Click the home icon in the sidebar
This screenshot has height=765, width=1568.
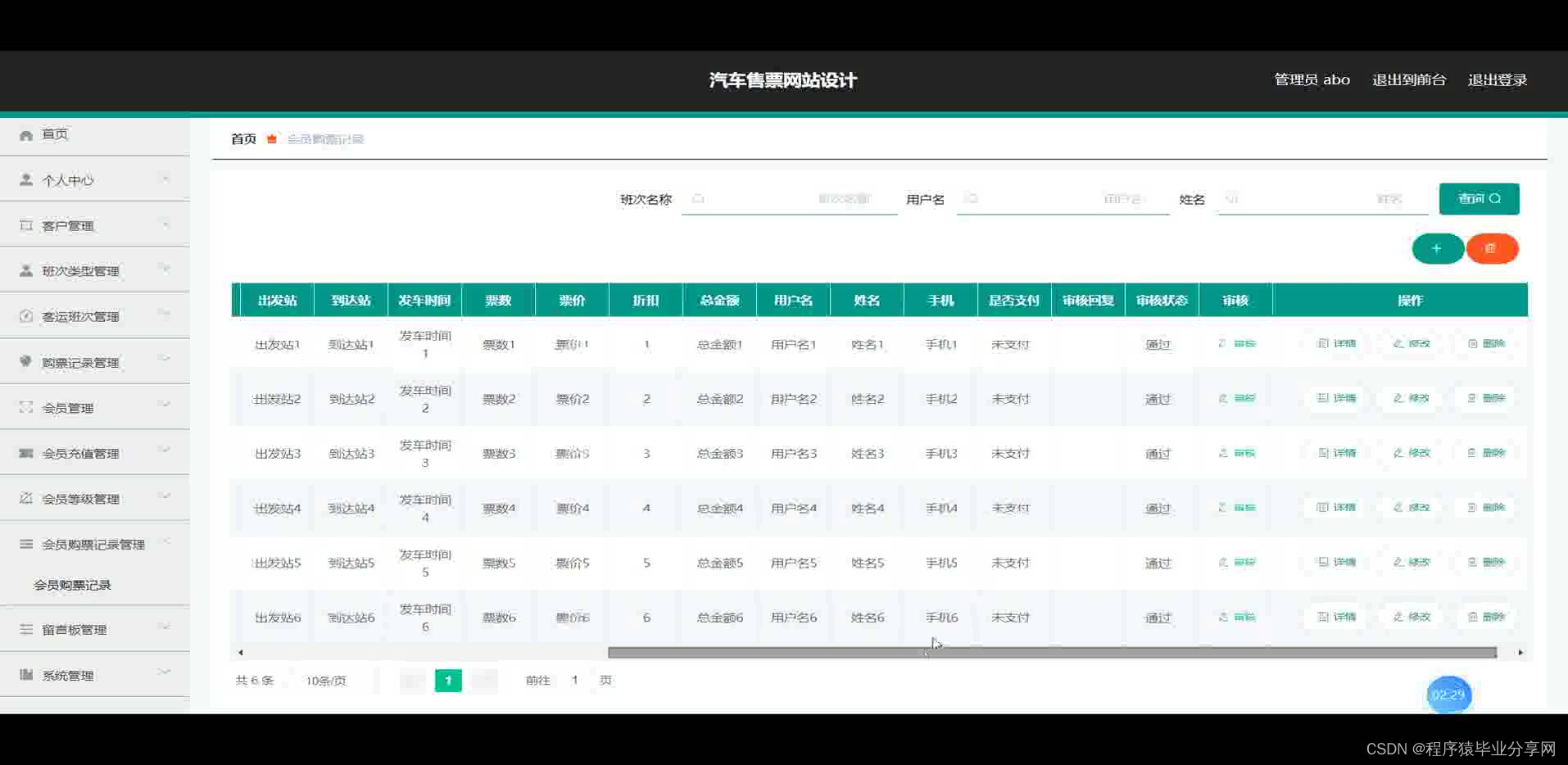click(x=26, y=135)
